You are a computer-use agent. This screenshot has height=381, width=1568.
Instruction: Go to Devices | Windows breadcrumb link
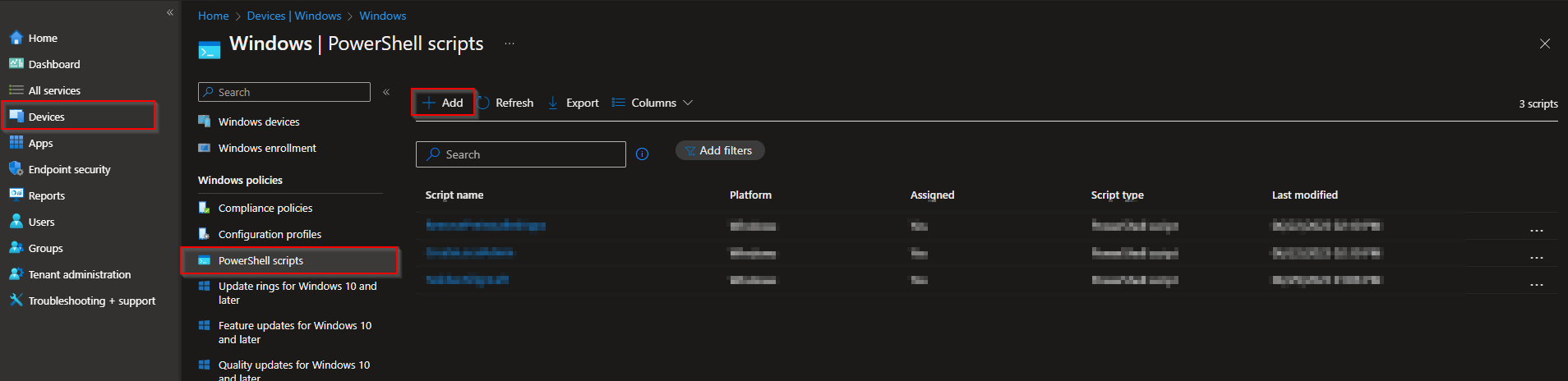pyautogui.click(x=294, y=16)
